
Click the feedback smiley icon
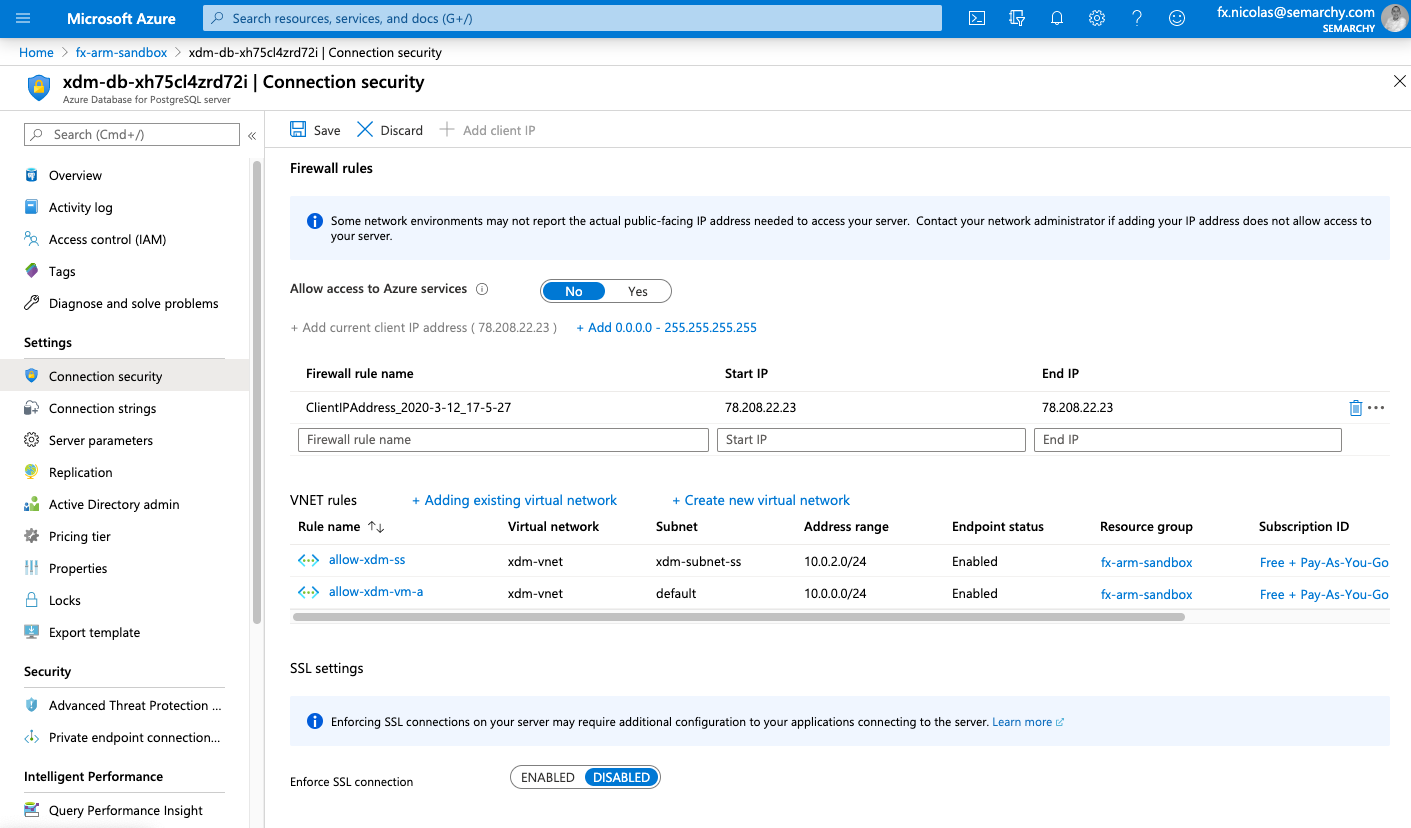point(1177,18)
